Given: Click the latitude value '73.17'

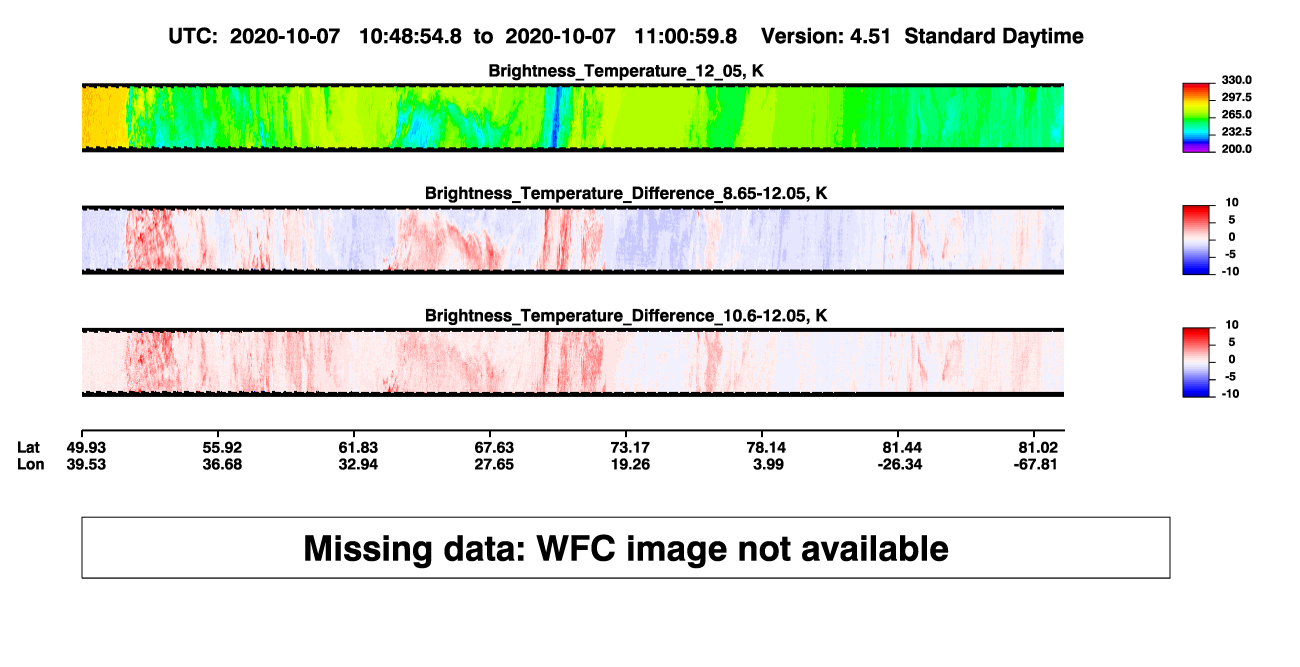Looking at the screenshot, I should (630, 447).
